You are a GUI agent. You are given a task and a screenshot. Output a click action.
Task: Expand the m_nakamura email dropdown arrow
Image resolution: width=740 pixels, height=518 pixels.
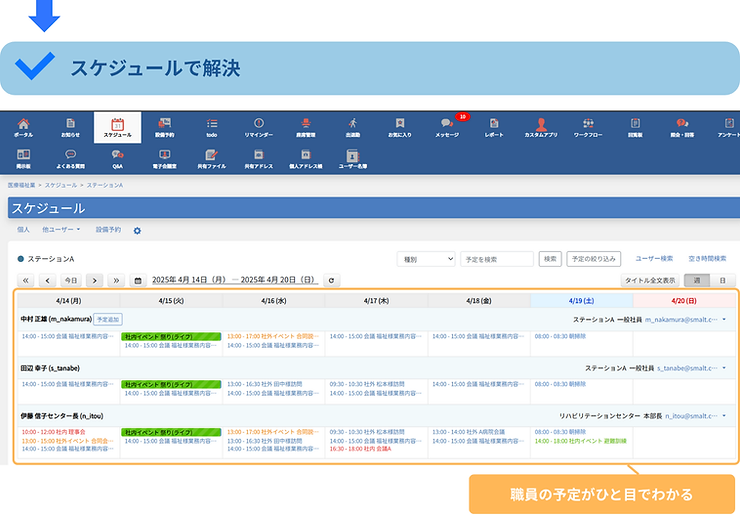click(x=724, y=319)
